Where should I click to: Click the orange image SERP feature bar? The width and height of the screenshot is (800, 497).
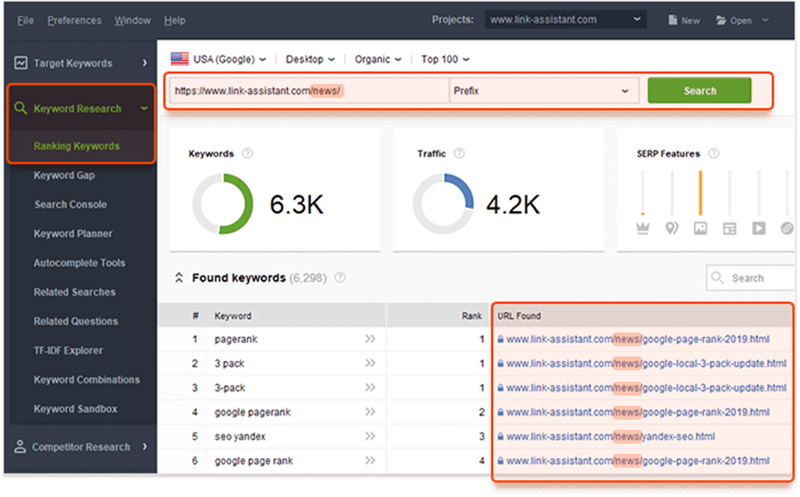point(701,192)
